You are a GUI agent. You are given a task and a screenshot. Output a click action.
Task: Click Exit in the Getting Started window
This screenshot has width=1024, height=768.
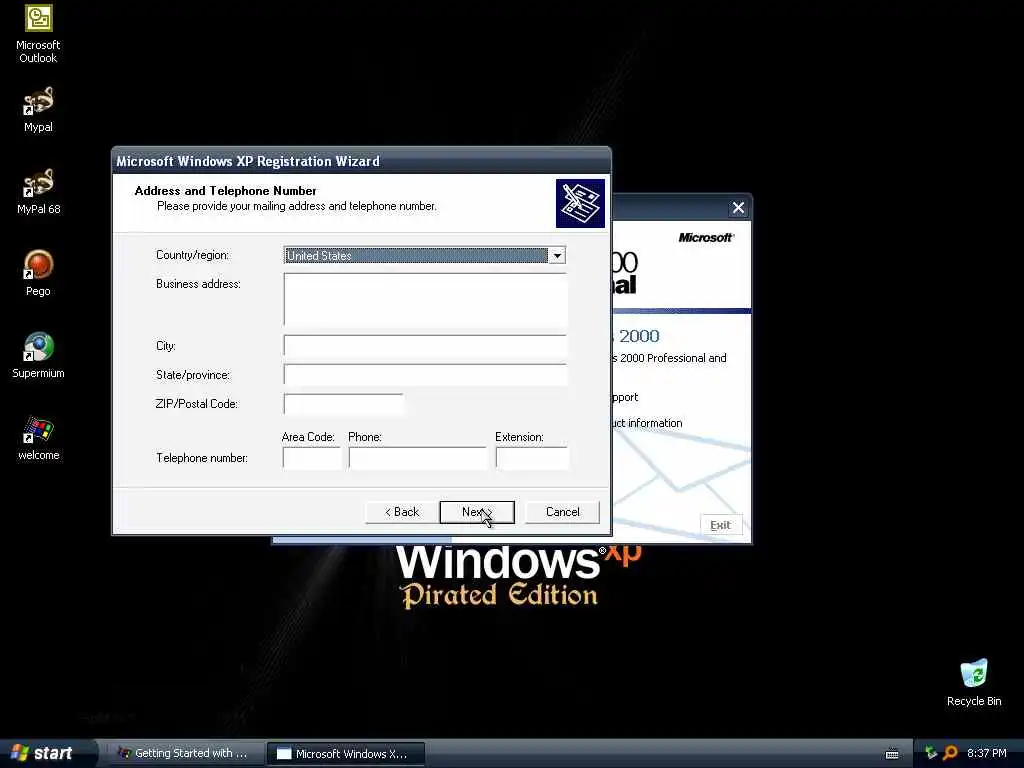pos(720,525)
